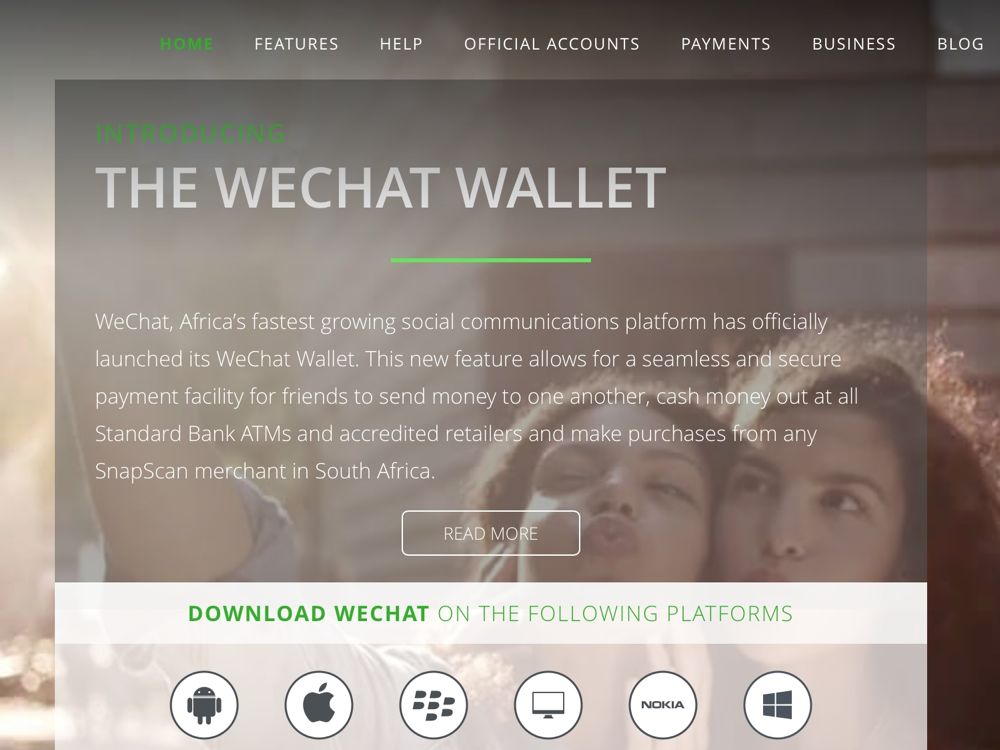Click the WeChat Wallet description paragraph
The image size is (1000, 750).
477,396
